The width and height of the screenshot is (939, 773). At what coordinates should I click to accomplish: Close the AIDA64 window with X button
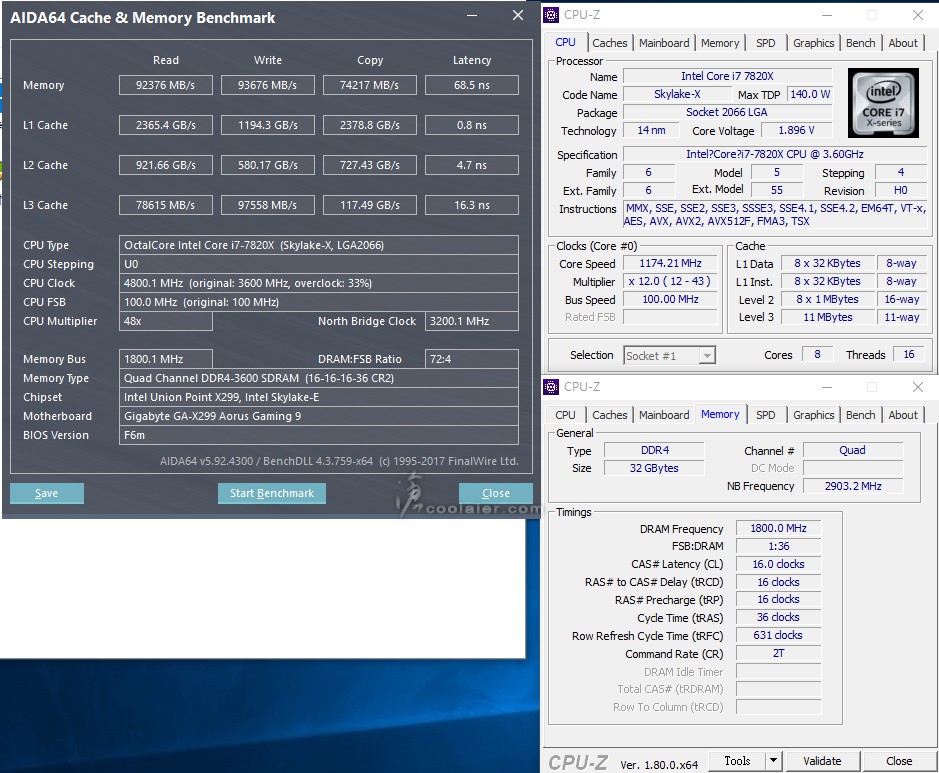click(x=518, y=16)
